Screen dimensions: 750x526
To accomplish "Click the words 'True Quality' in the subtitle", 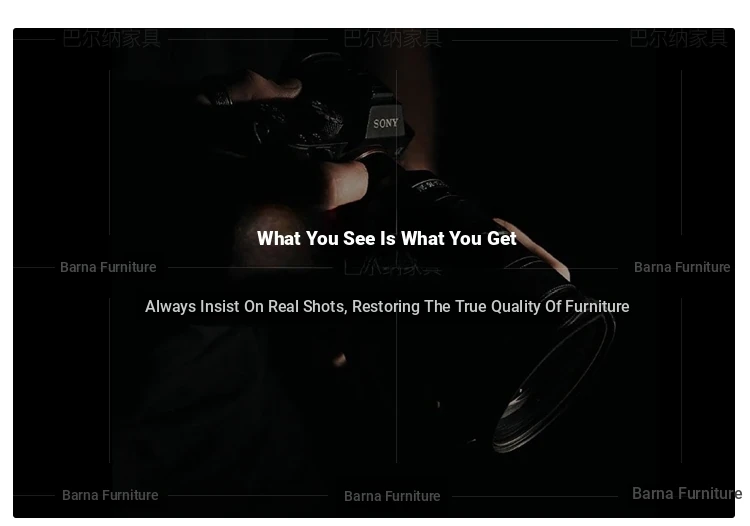I will [x=497, y=307].
